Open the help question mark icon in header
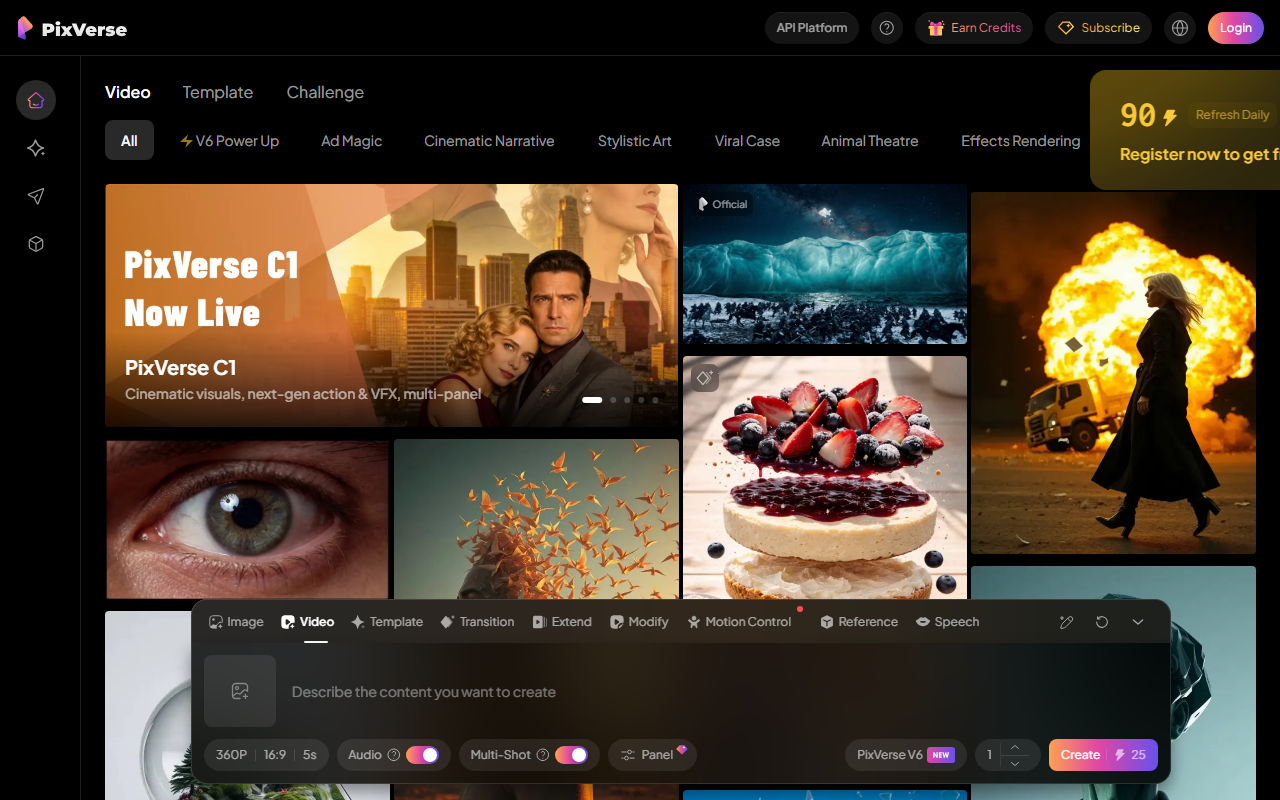The height and width of the screenshot is (800, 1280). pos(887,28)
